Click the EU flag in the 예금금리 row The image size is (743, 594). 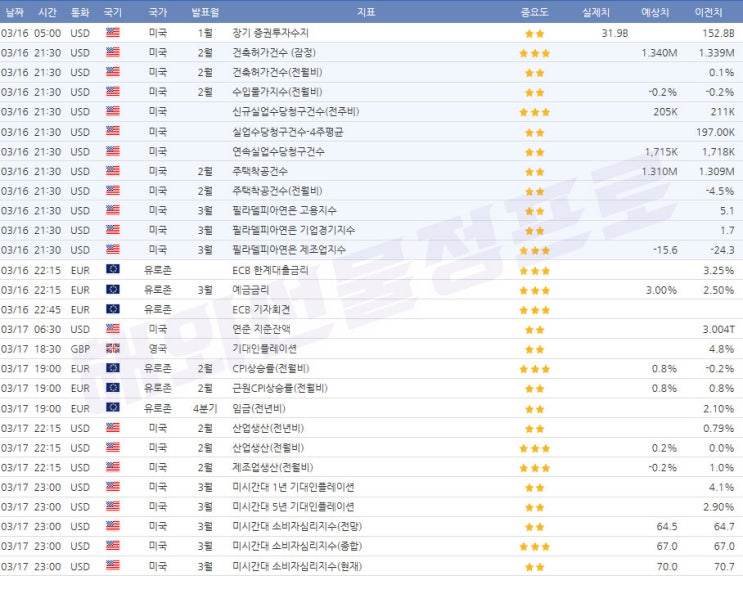[113, 289]
